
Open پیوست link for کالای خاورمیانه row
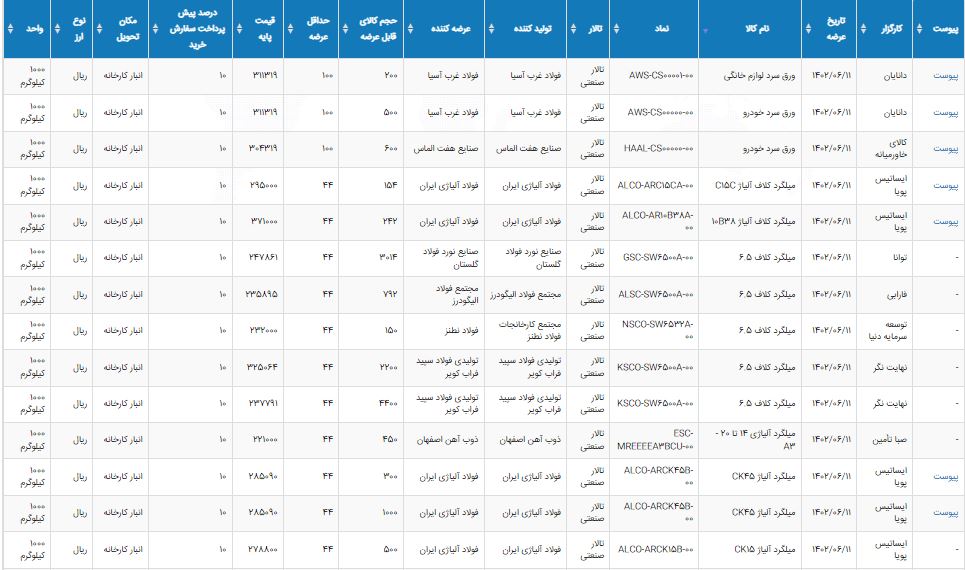tap(946, 149)
